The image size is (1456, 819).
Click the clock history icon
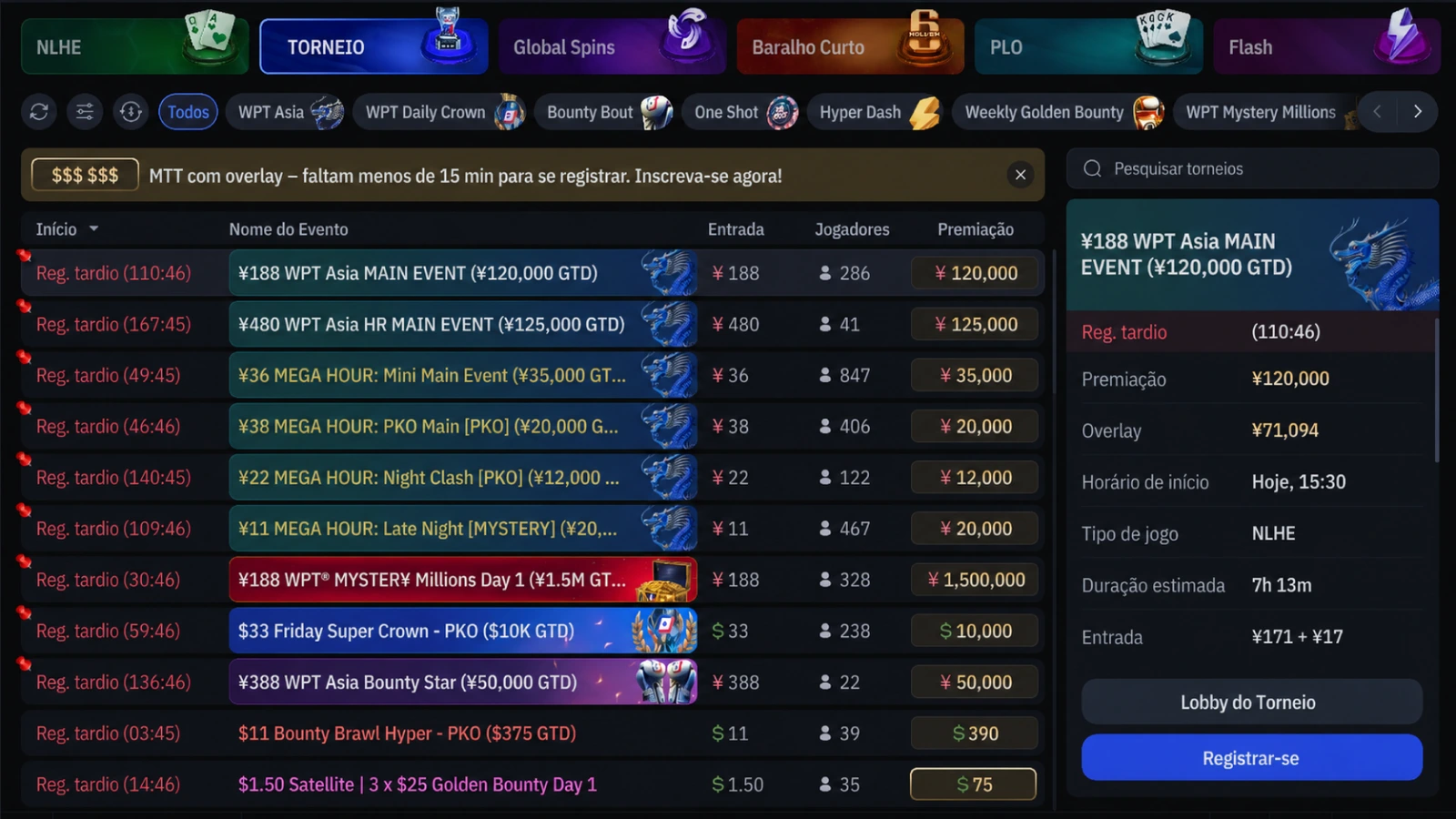[x=131, y=112]
